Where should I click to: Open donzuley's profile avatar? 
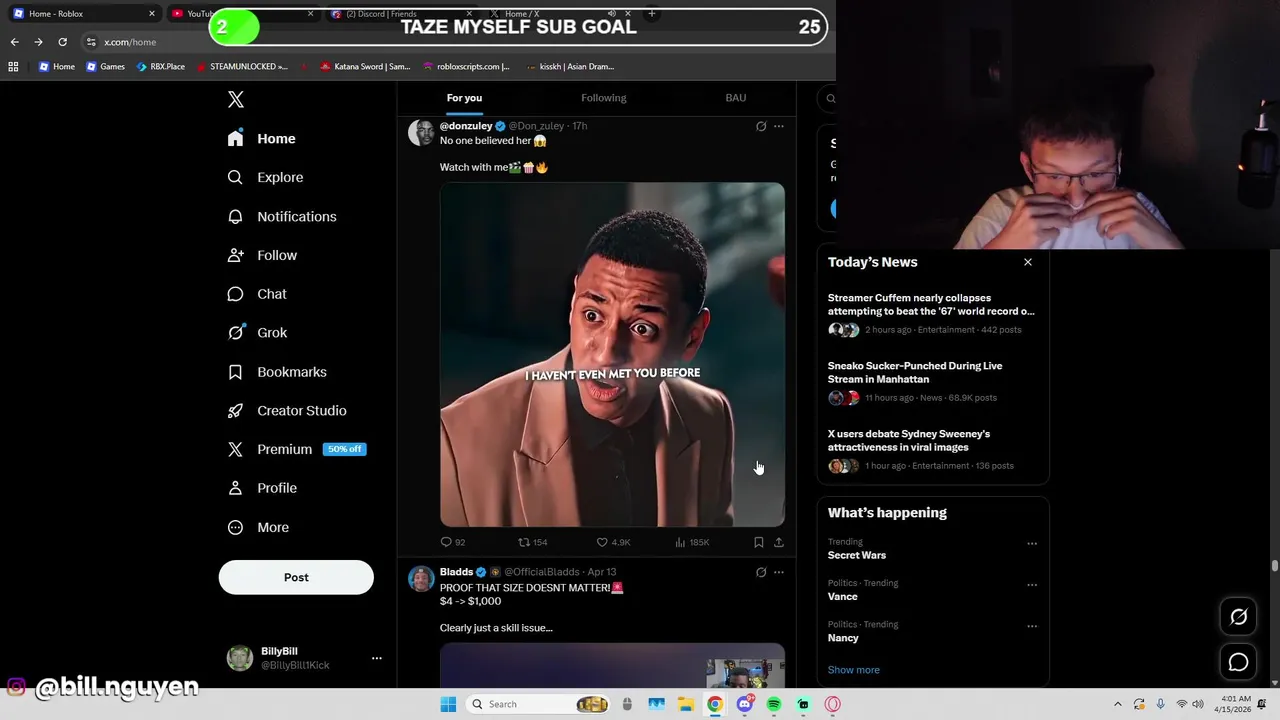tap(421, 133)
